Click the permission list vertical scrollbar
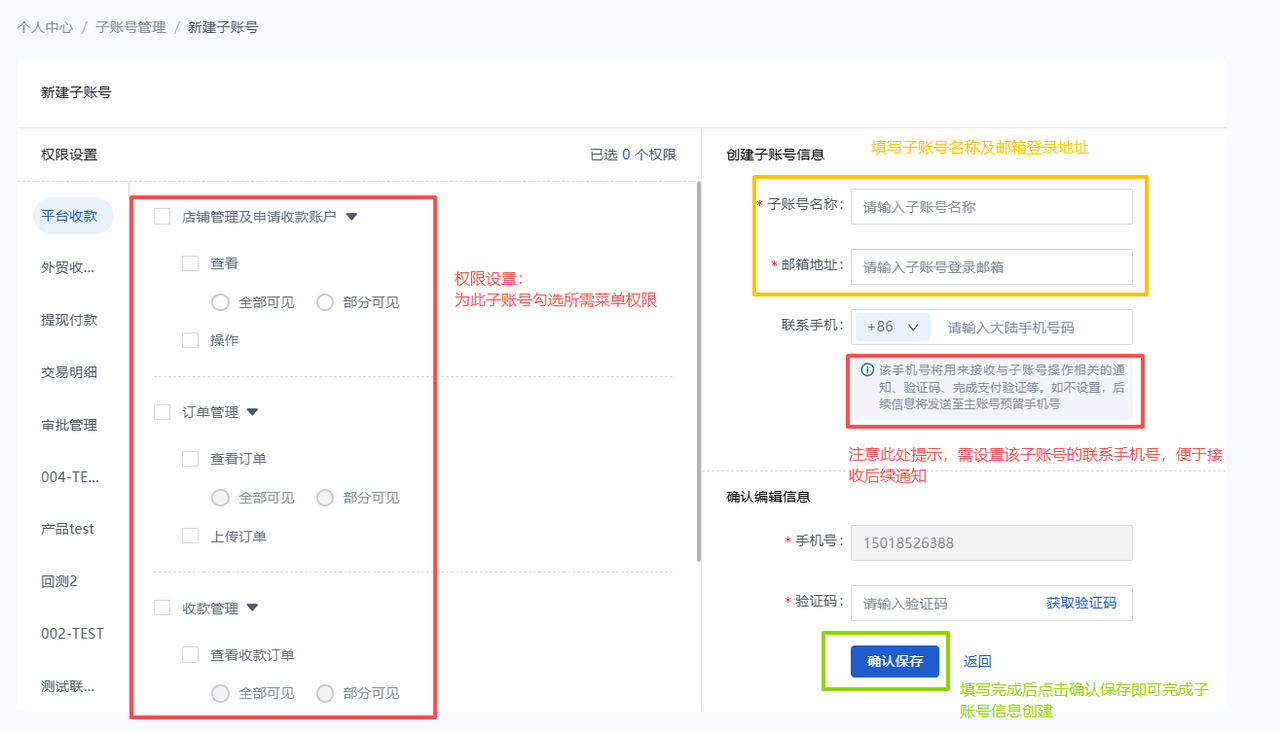The image size is (1280, 731). 698,371
